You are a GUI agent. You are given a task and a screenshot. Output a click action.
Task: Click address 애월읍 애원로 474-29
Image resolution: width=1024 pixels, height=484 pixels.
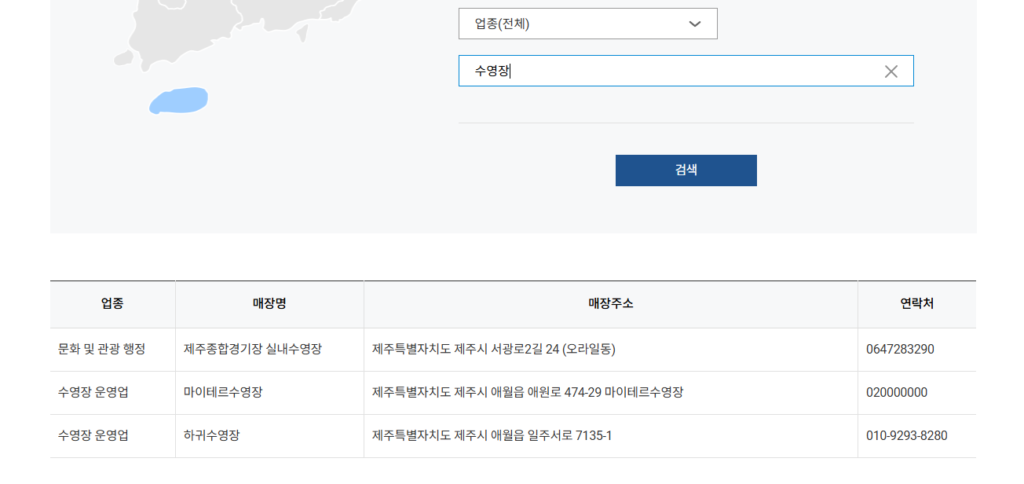(547, 393)
